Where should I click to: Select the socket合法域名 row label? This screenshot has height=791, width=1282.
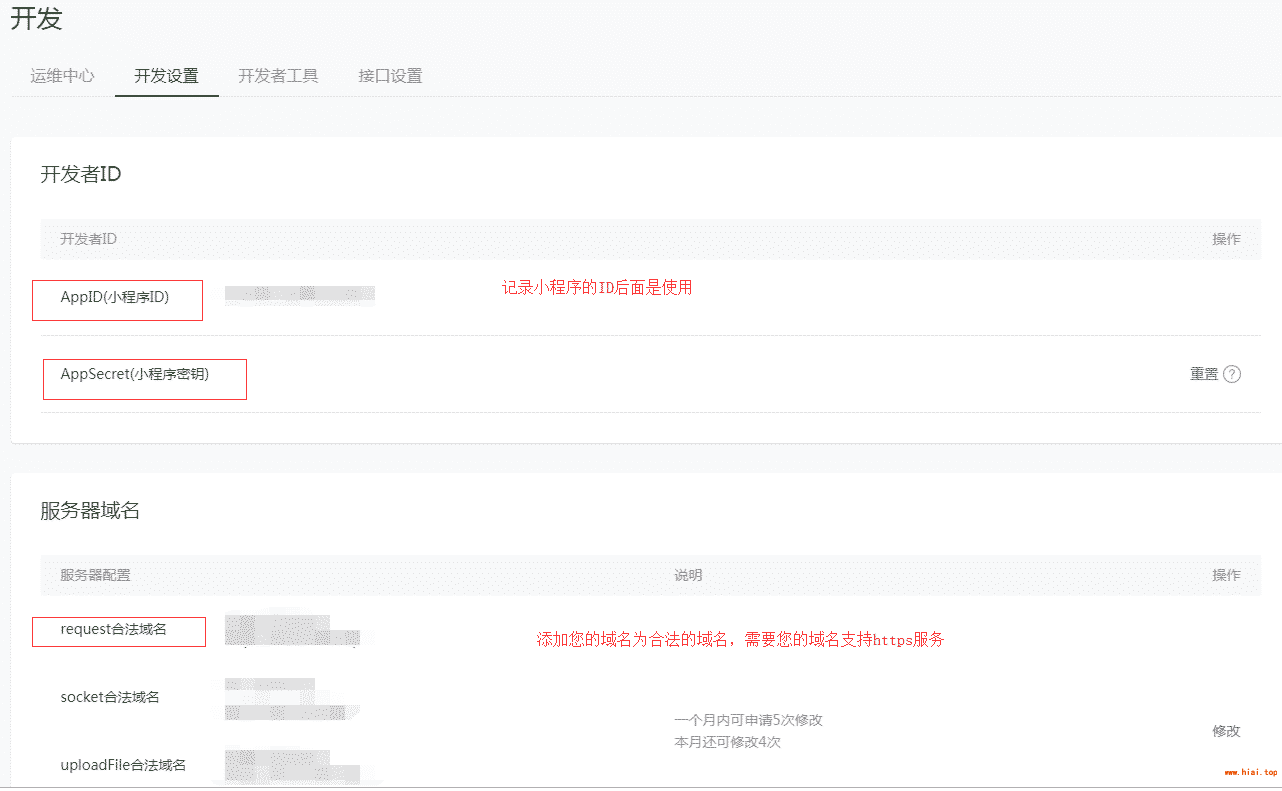110,697
